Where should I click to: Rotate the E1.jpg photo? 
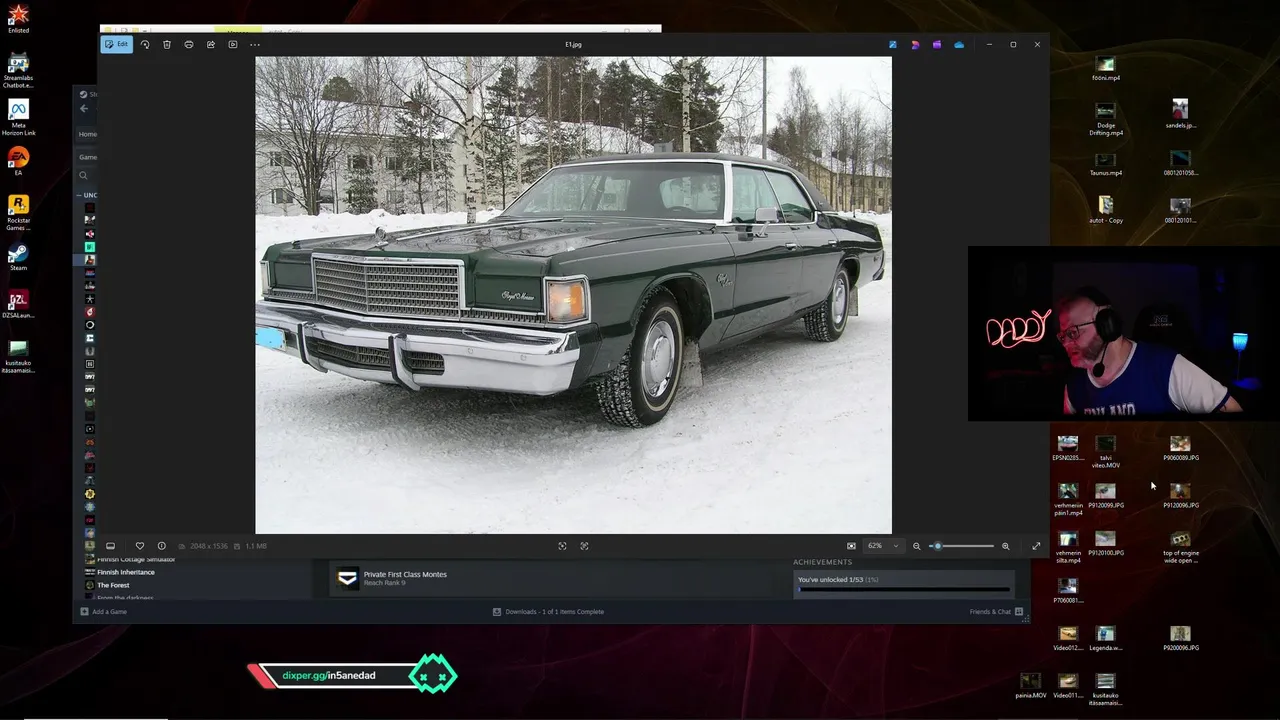click(x=145, y=44)
